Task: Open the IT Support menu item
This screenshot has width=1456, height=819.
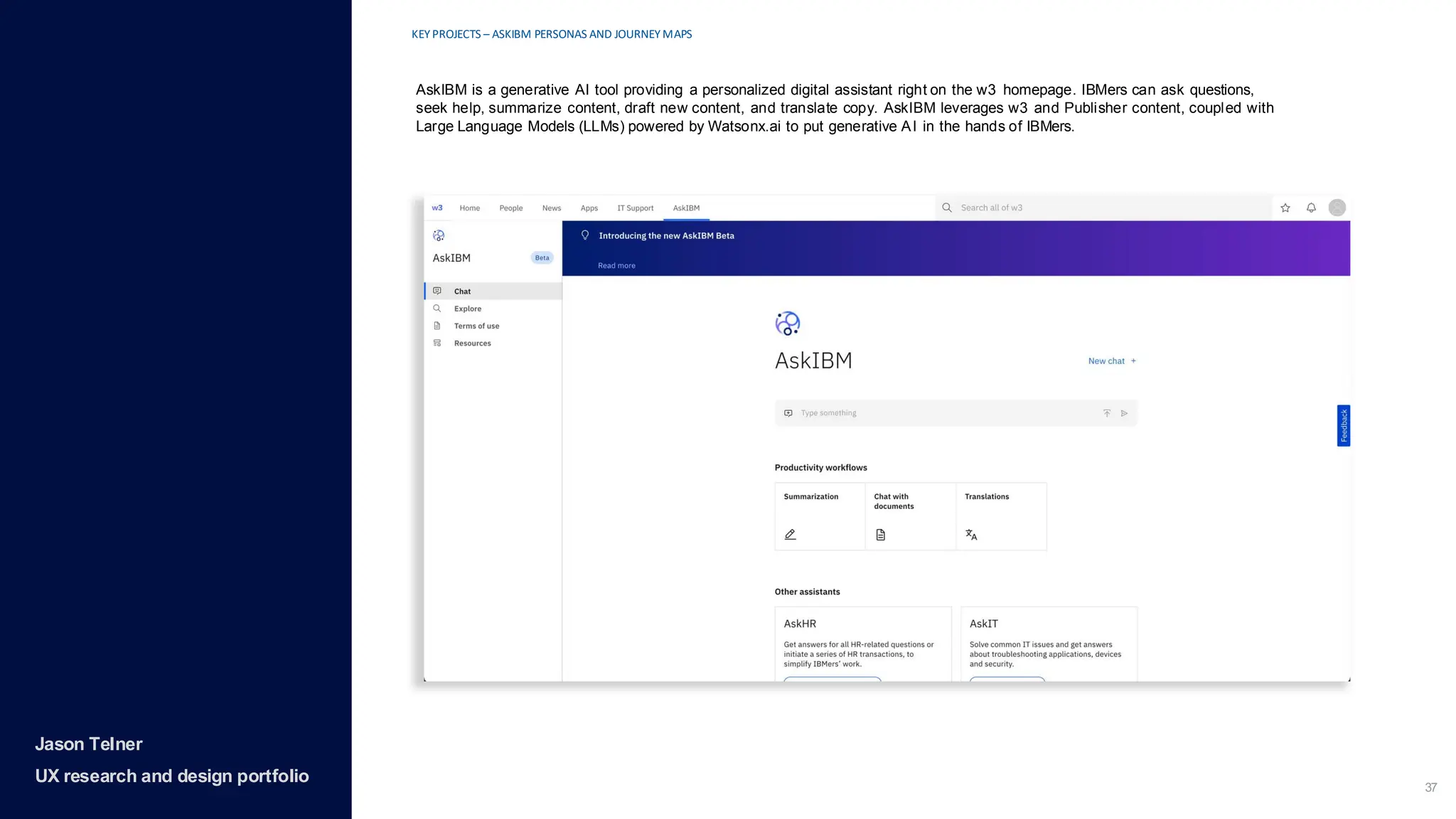Action: pyautogui.click(x=635, y=208)
